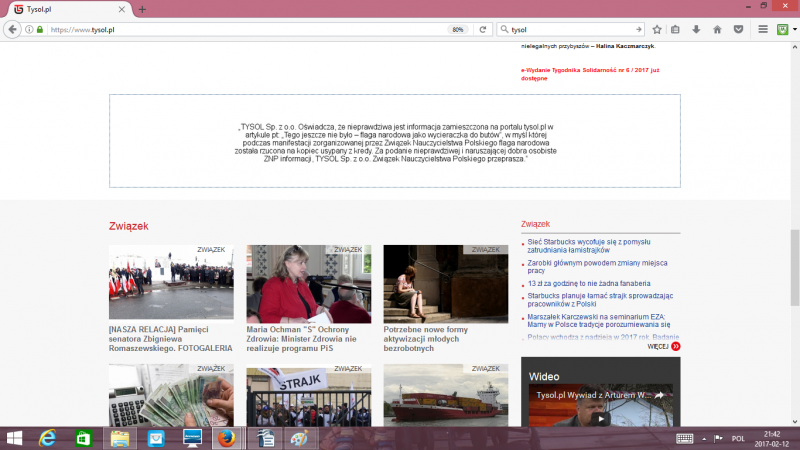Switch to Firefox on the taskbar
Viewport: 800px width, 450px height.
pos(227,438)
